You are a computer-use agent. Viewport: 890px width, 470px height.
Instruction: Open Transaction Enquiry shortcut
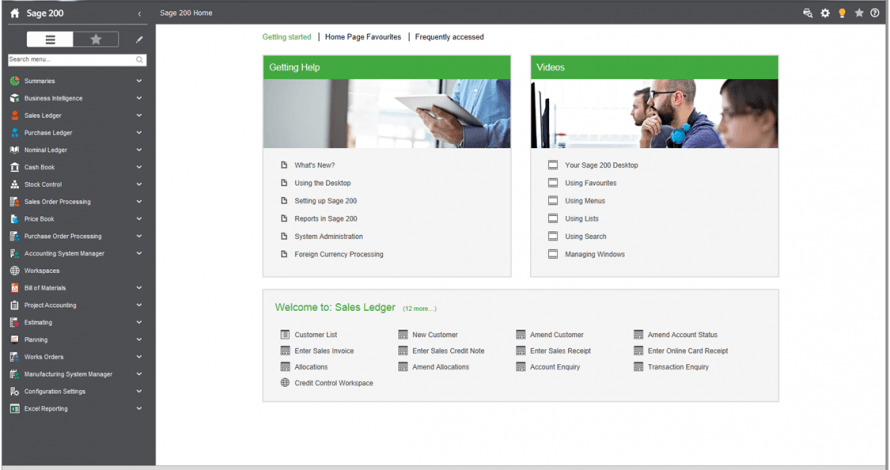tap(678, 367)
